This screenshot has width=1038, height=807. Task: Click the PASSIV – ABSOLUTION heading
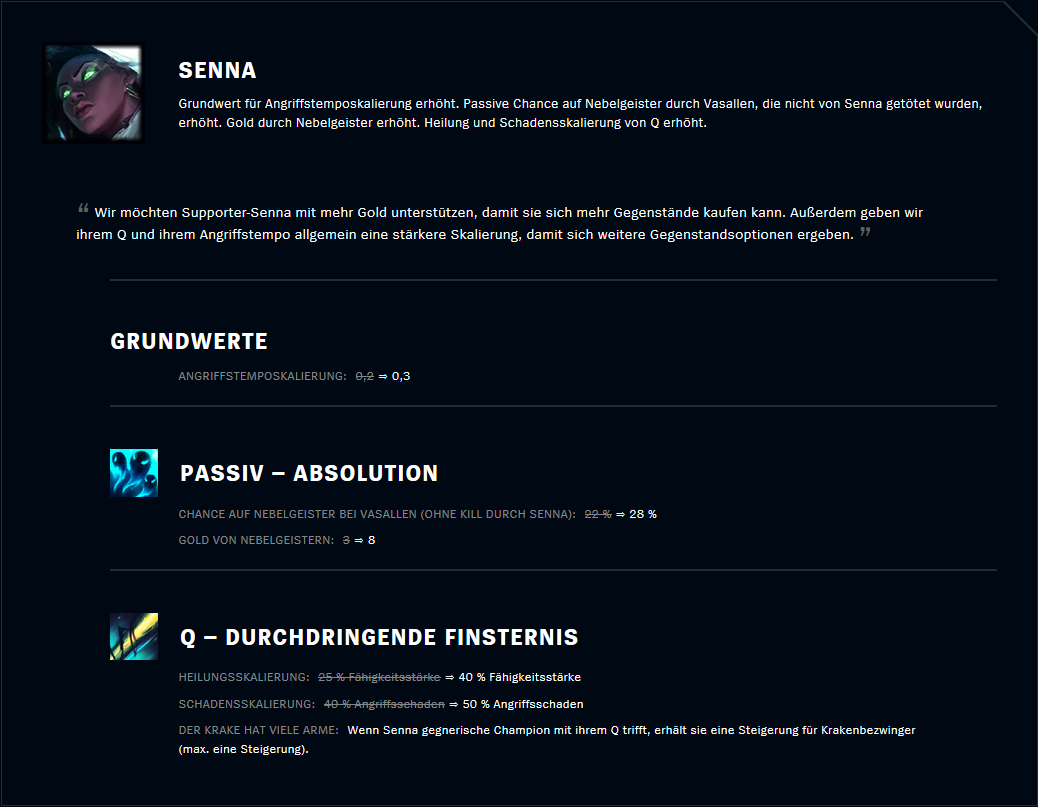pyautogui.click(x=309, y=473)
